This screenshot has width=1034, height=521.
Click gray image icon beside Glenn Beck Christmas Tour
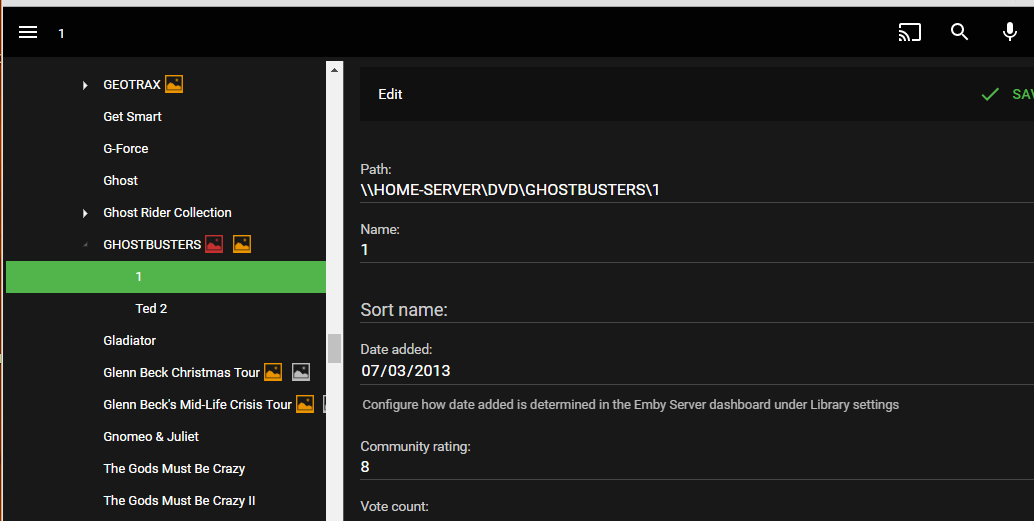(301, 372)
